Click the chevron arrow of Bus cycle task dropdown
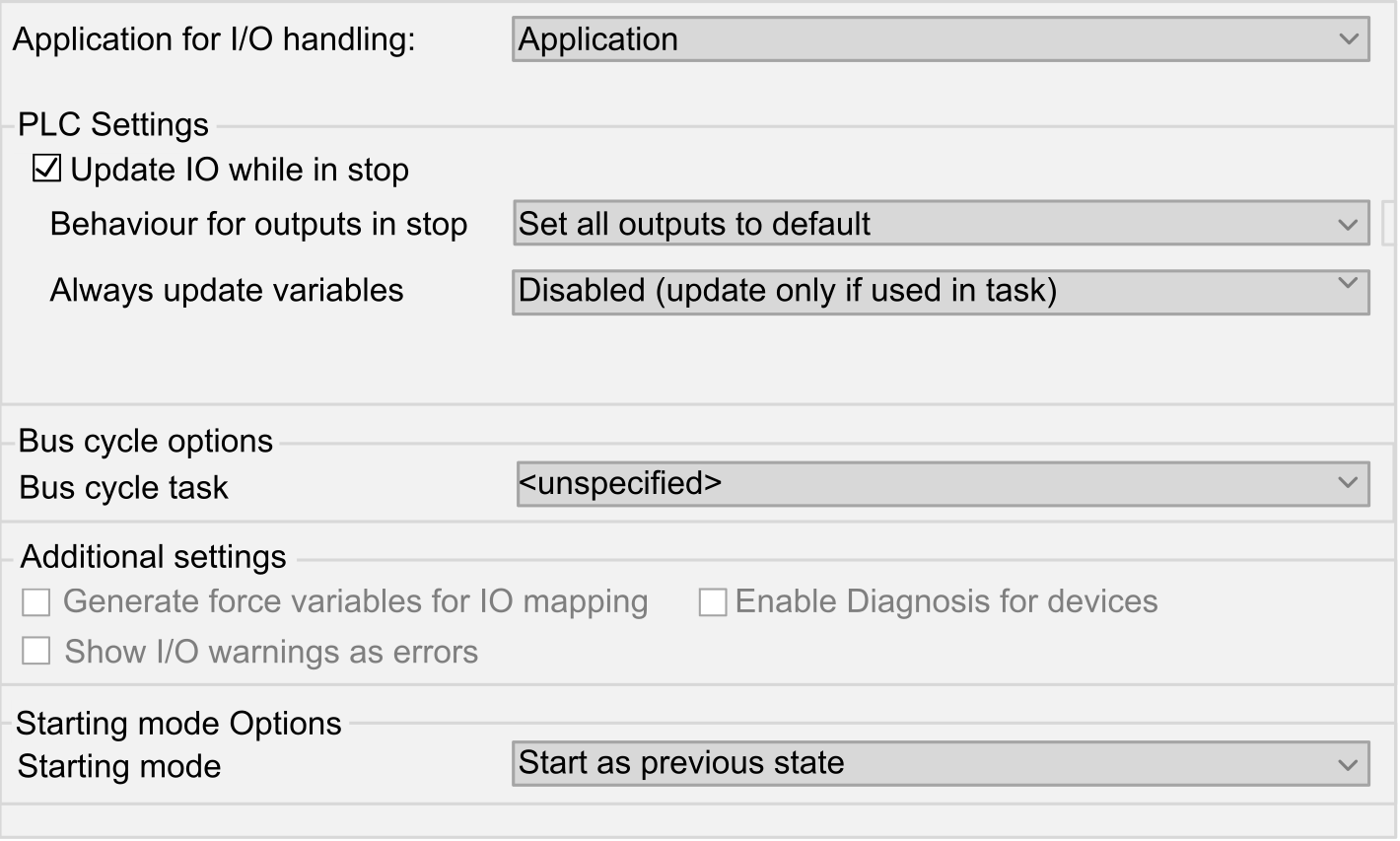The image size is (1400, 841). click(1348, 483)
